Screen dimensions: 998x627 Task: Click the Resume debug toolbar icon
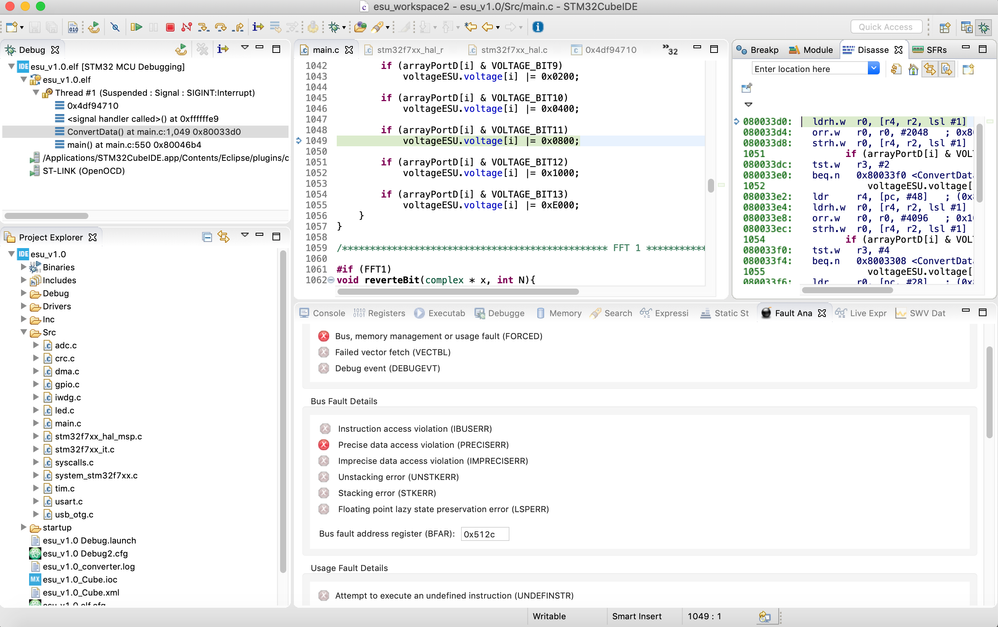click(136, 27)
